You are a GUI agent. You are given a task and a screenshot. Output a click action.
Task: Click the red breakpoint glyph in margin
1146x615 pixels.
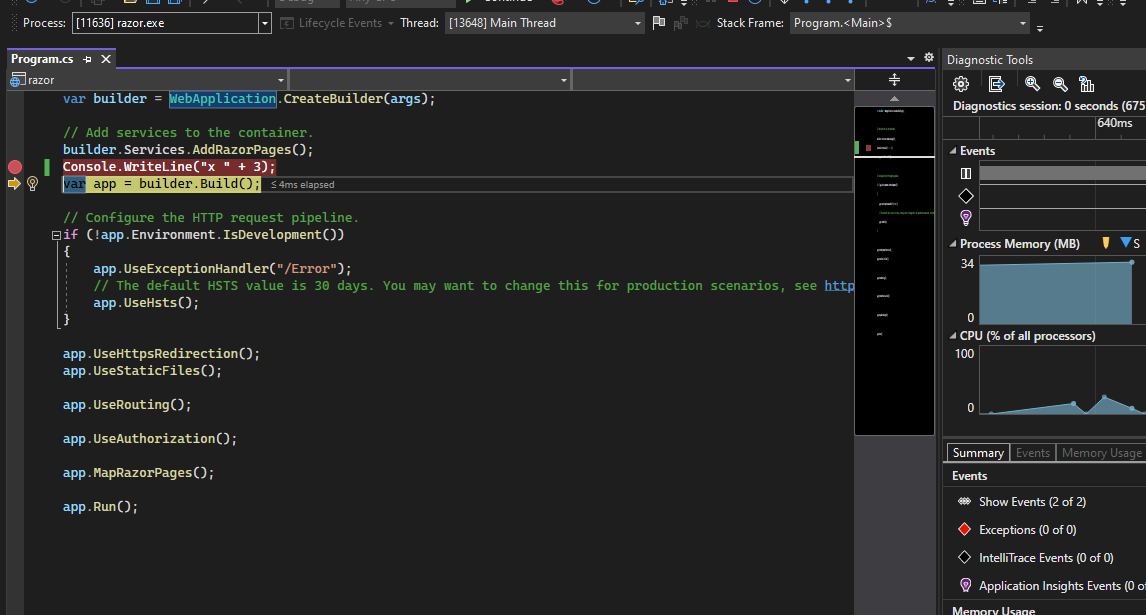pyautogui.click(x=15, y=167)
